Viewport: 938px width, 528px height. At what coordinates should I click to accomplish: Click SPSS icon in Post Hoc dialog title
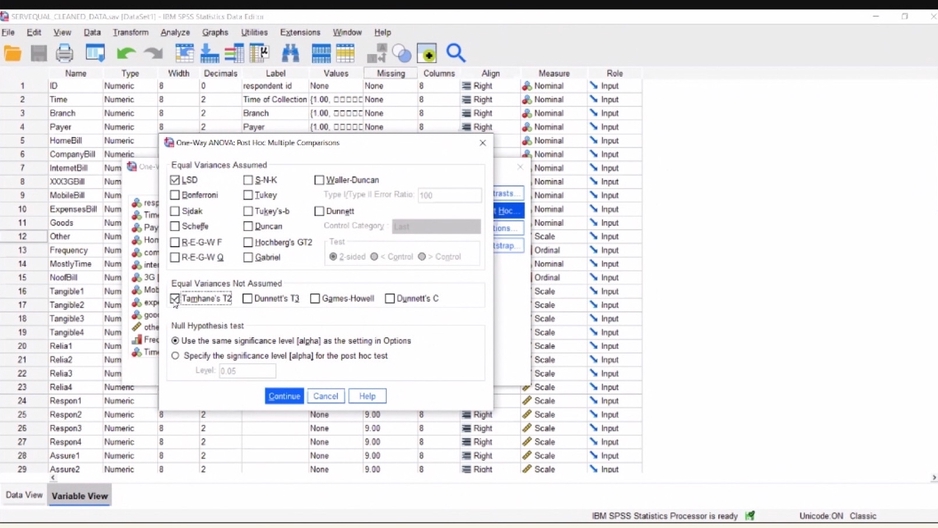point(169,142)
